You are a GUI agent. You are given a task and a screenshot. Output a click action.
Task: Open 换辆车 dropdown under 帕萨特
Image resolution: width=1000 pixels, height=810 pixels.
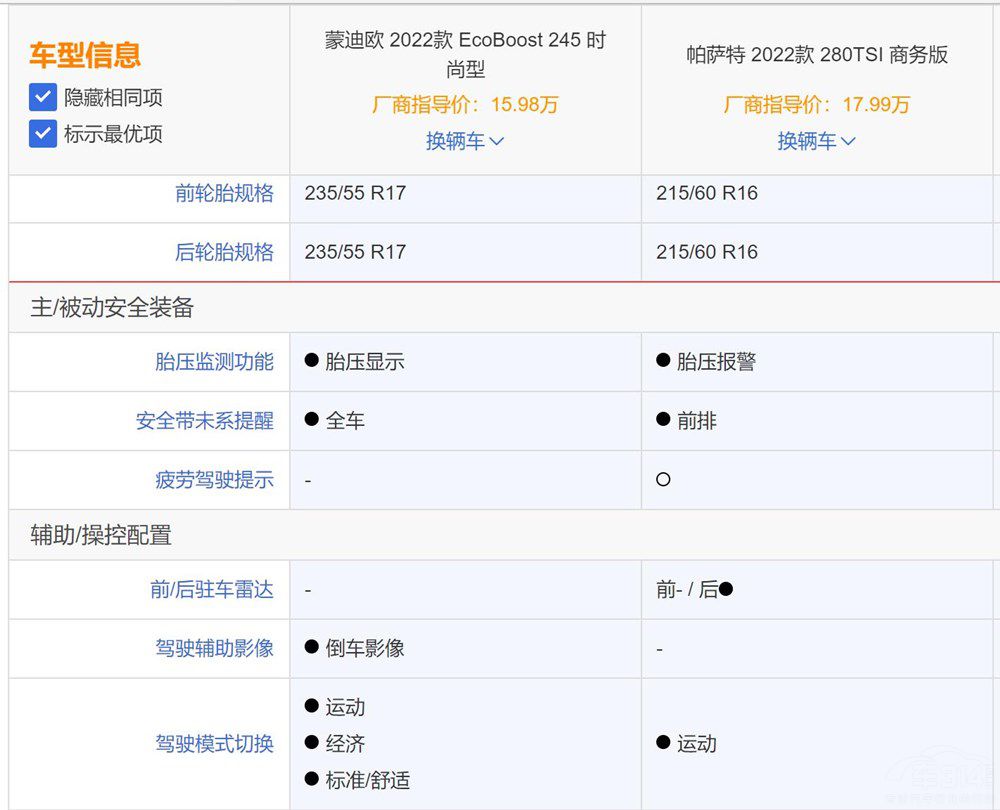tap(816, 141)
